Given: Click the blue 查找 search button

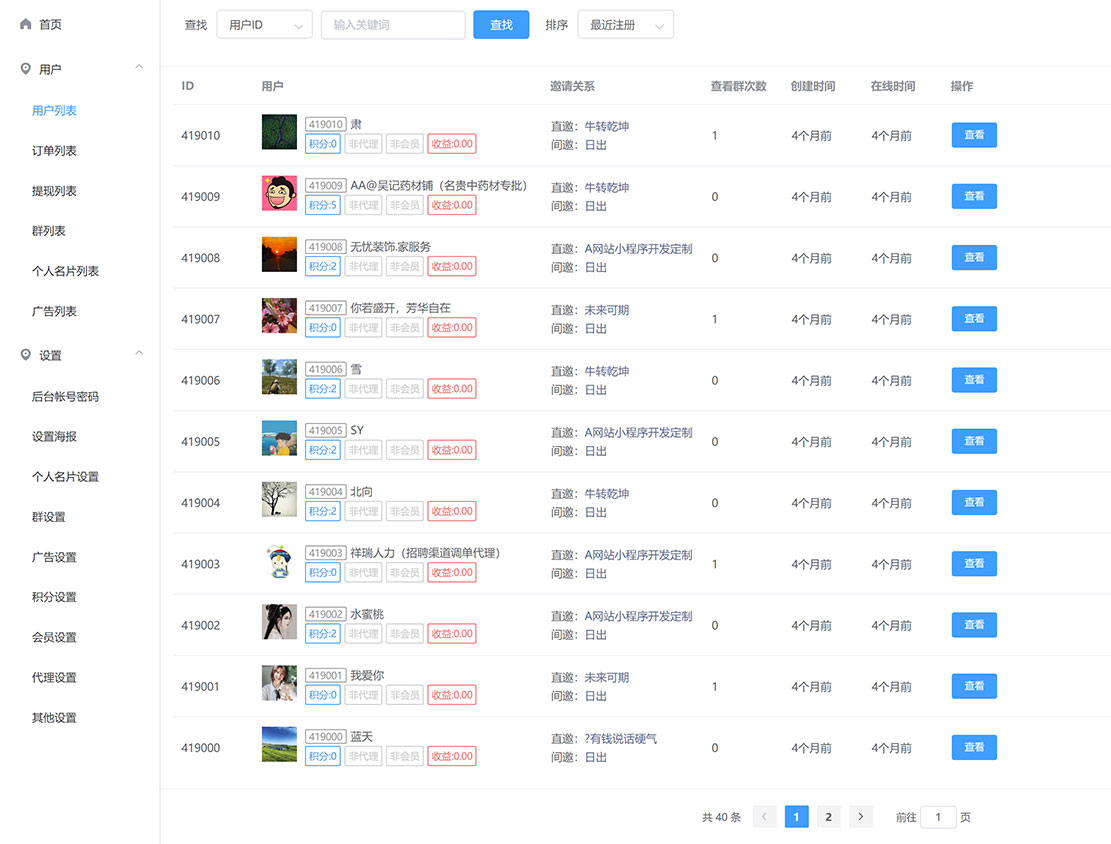Looking at the screenshot, I should 501,24.
